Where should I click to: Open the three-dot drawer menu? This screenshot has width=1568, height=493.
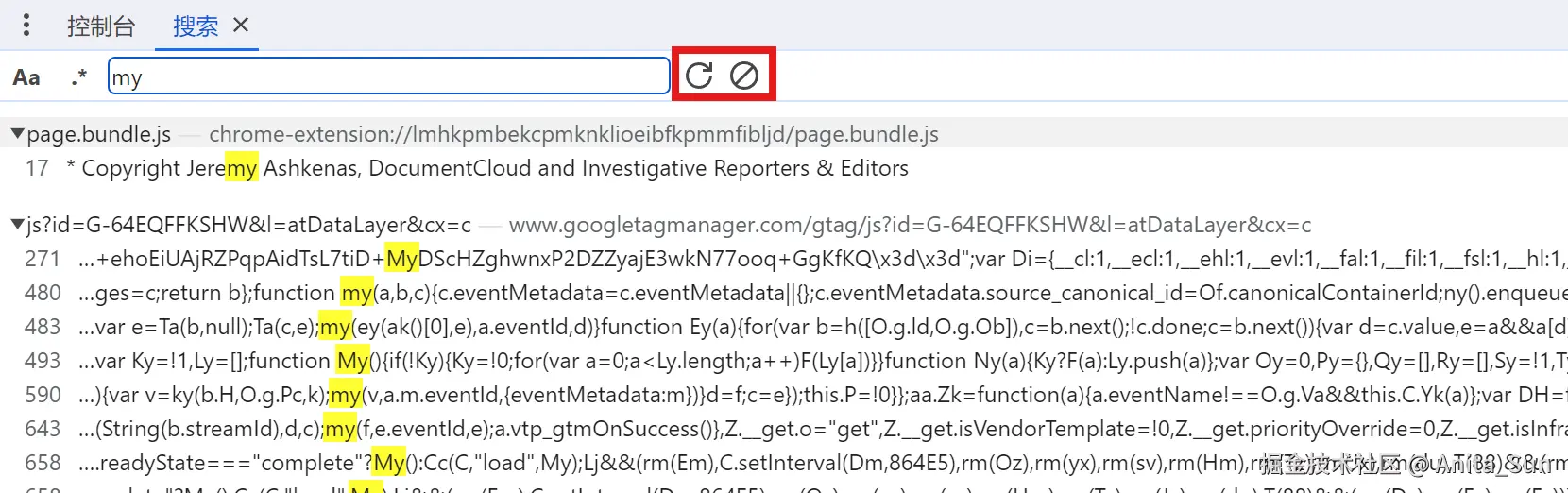[x=26, y=25]
